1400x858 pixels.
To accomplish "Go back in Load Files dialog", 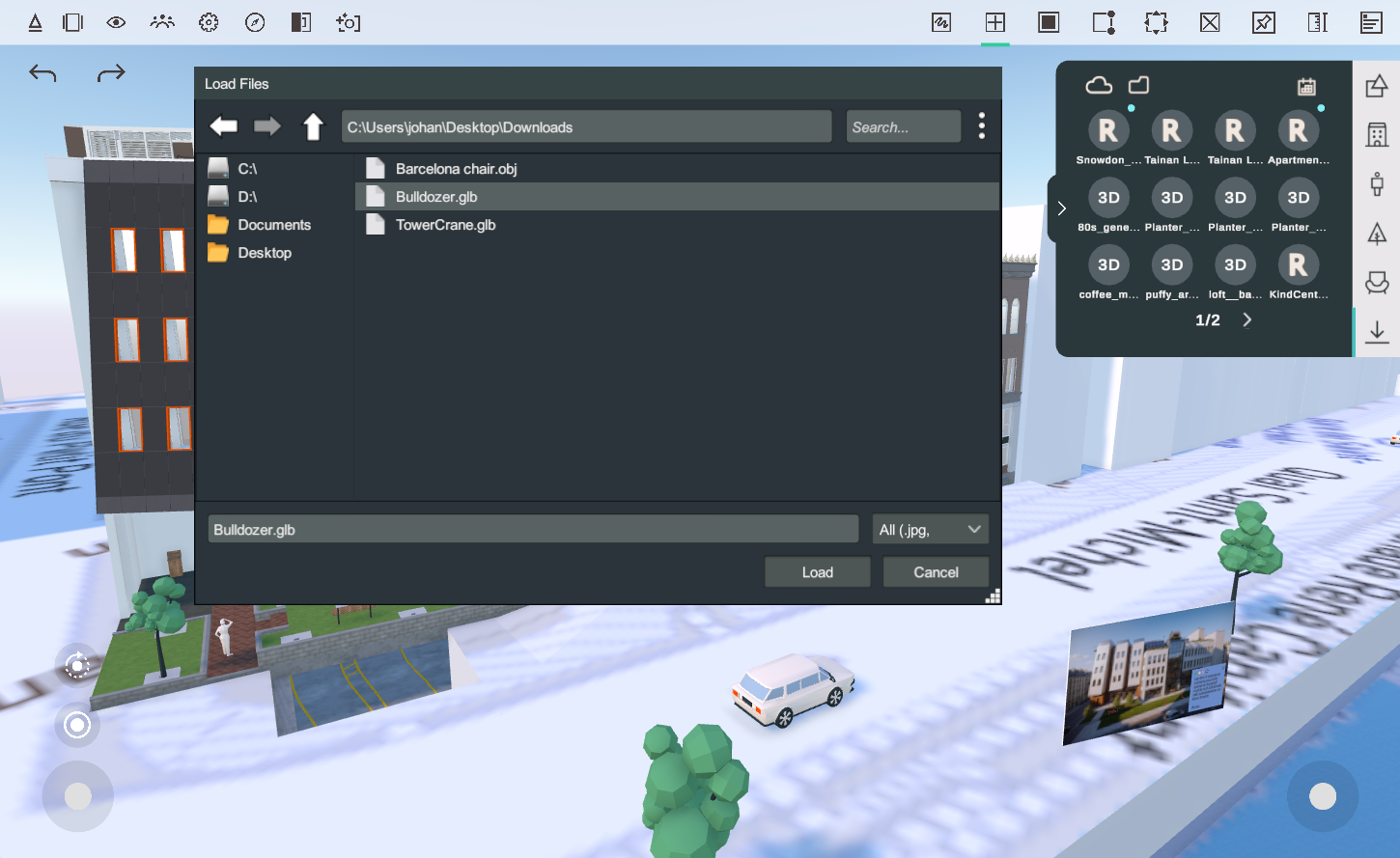I will pyautogui.click(x=224, y=126).
